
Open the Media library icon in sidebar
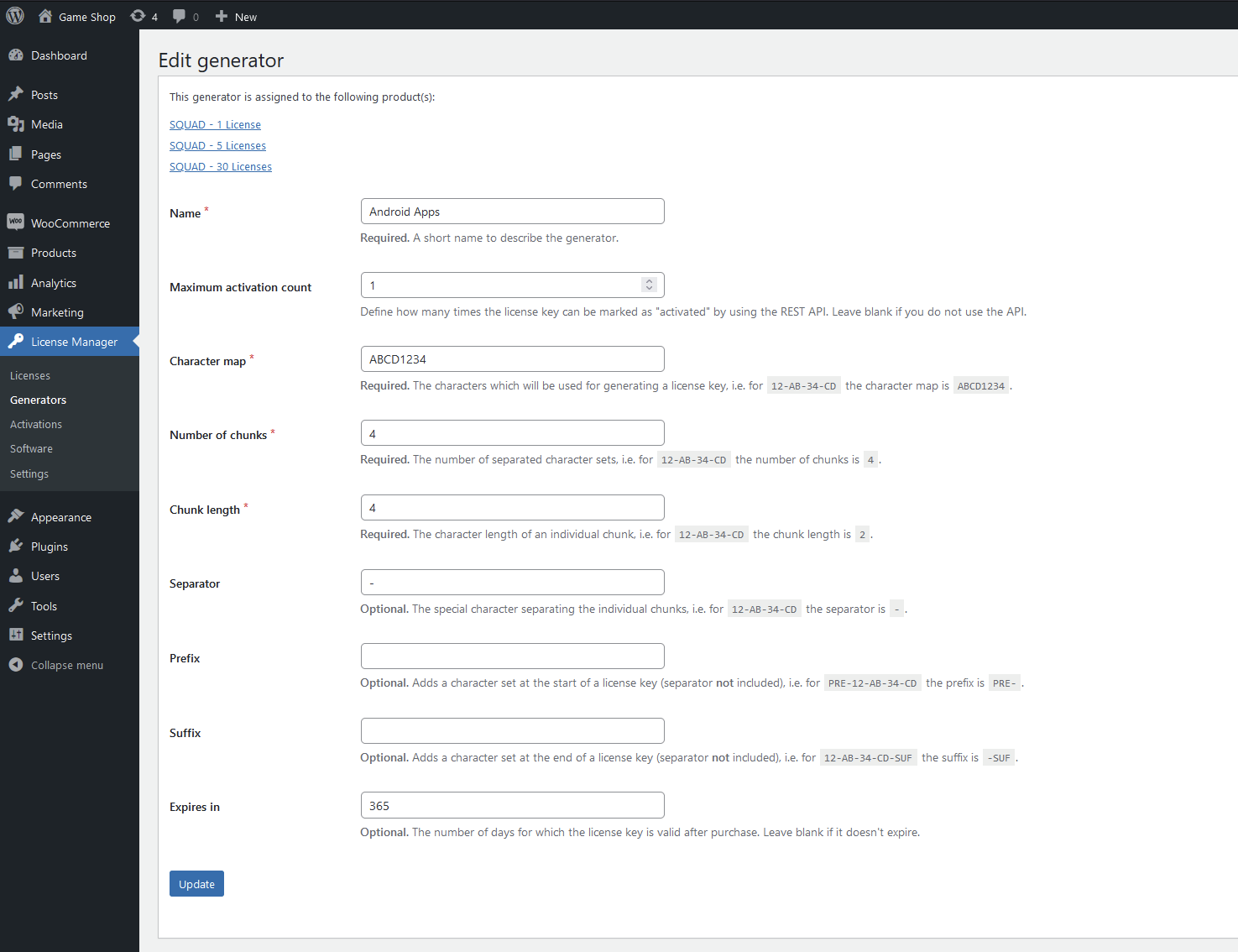(17, 123)
